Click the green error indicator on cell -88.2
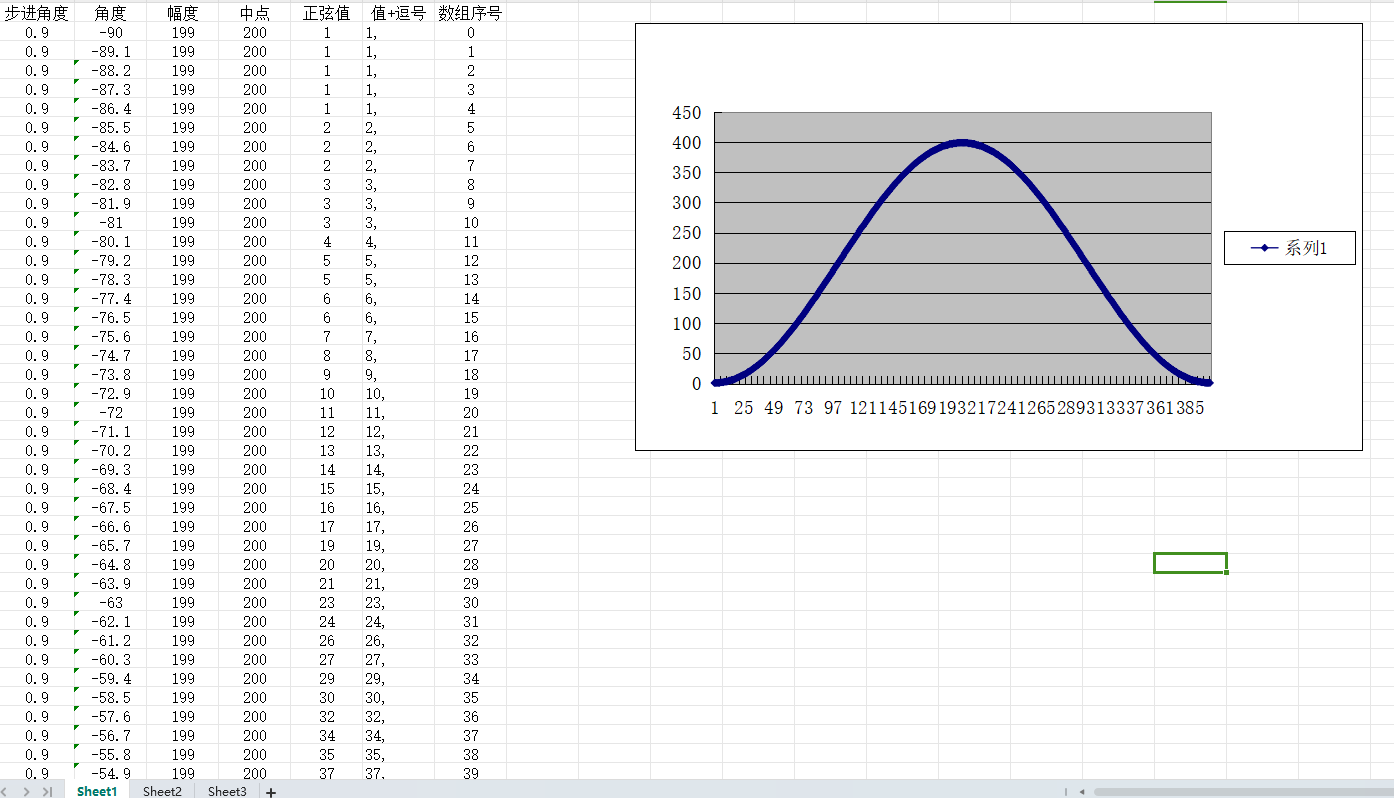Image resolution: width=1394 pixels, height=798 pixels. click(x=77, y=63)
